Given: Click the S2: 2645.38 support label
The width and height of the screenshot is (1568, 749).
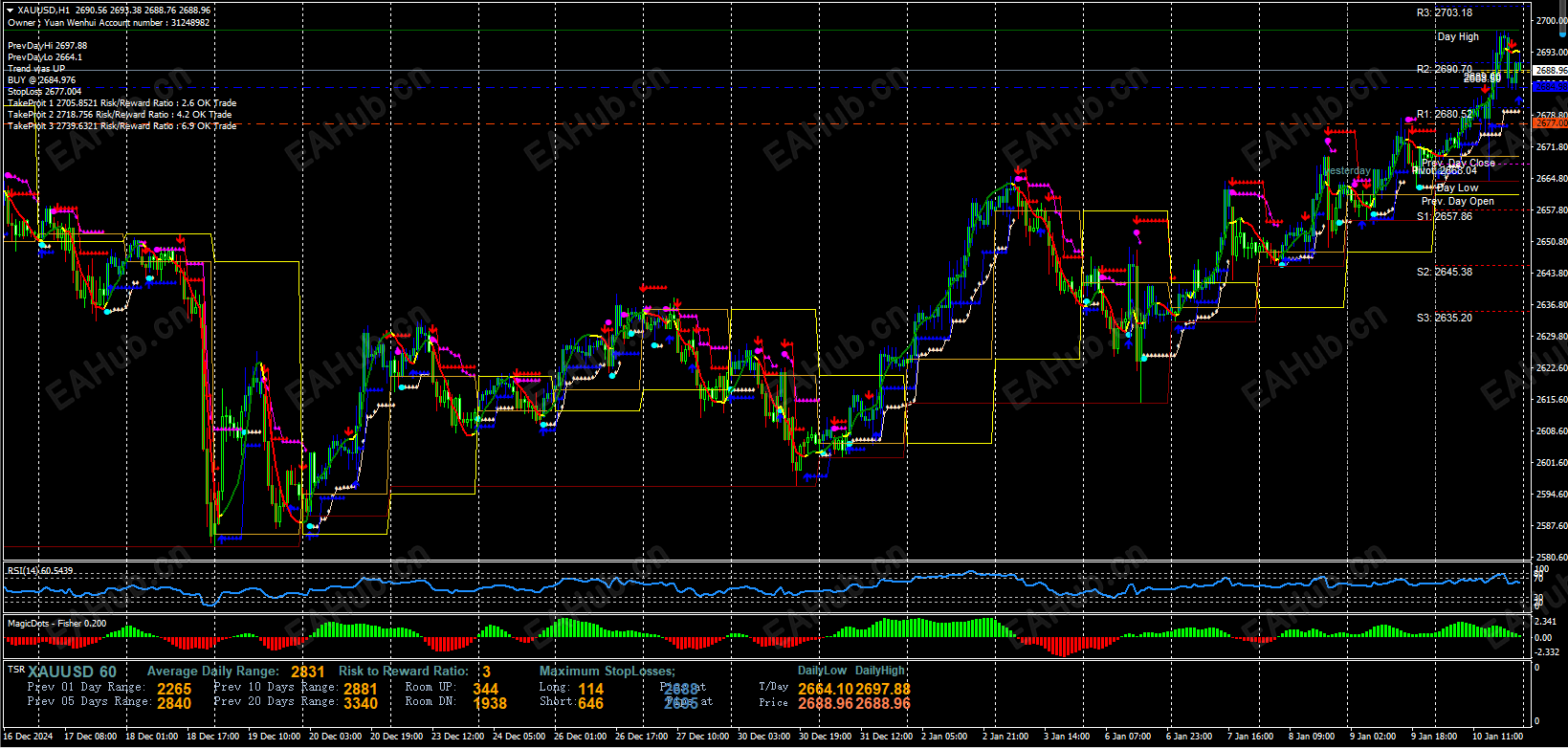Looking at the screenshot, I should pyautogui.click(x=1445, y=272).
